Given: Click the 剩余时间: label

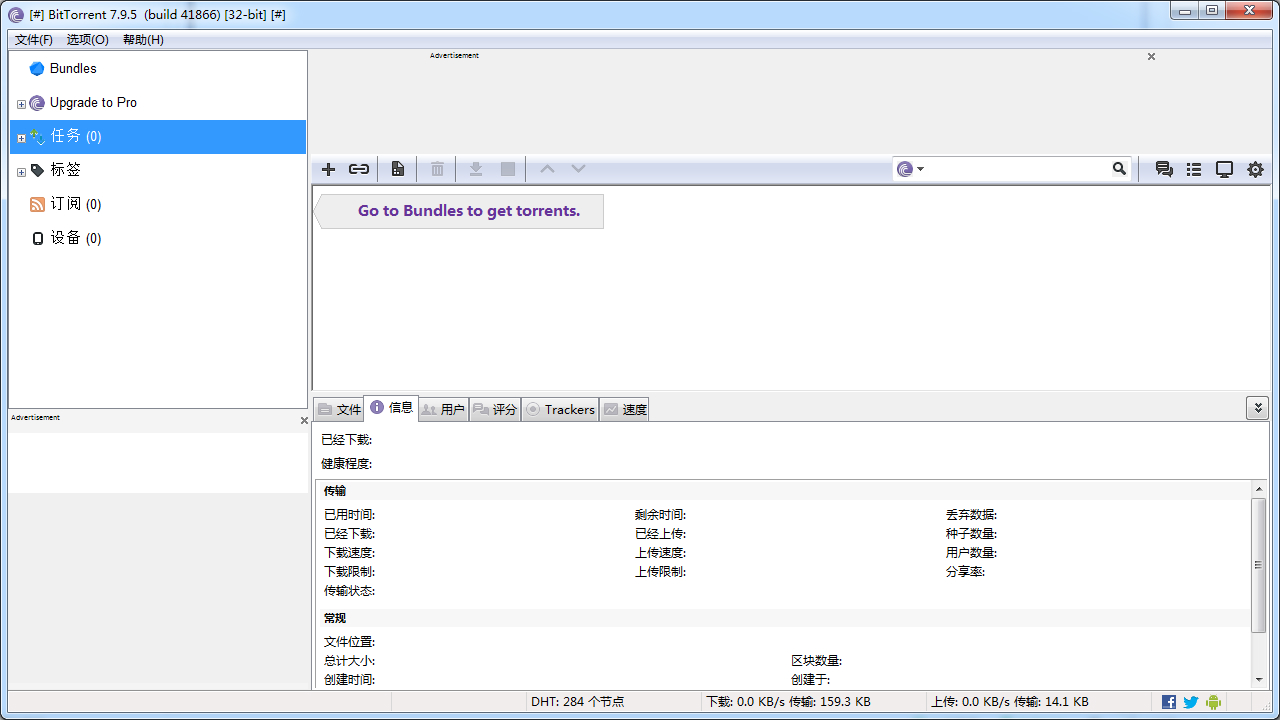Looking at the screenshot, I should pos(660,515).
